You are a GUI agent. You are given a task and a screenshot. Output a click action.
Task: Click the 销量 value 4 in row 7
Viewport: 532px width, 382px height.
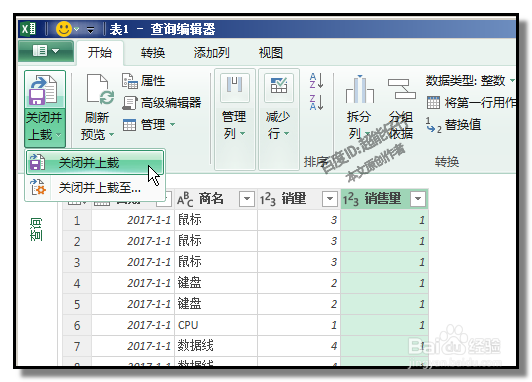click(299, 346)
